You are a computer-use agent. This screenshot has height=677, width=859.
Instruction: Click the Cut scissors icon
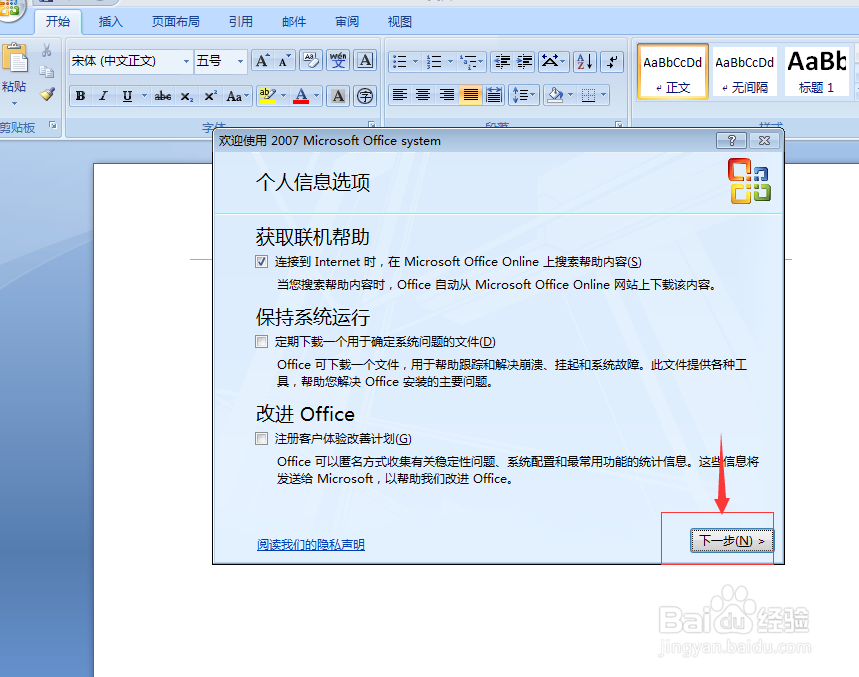(47, 50)
